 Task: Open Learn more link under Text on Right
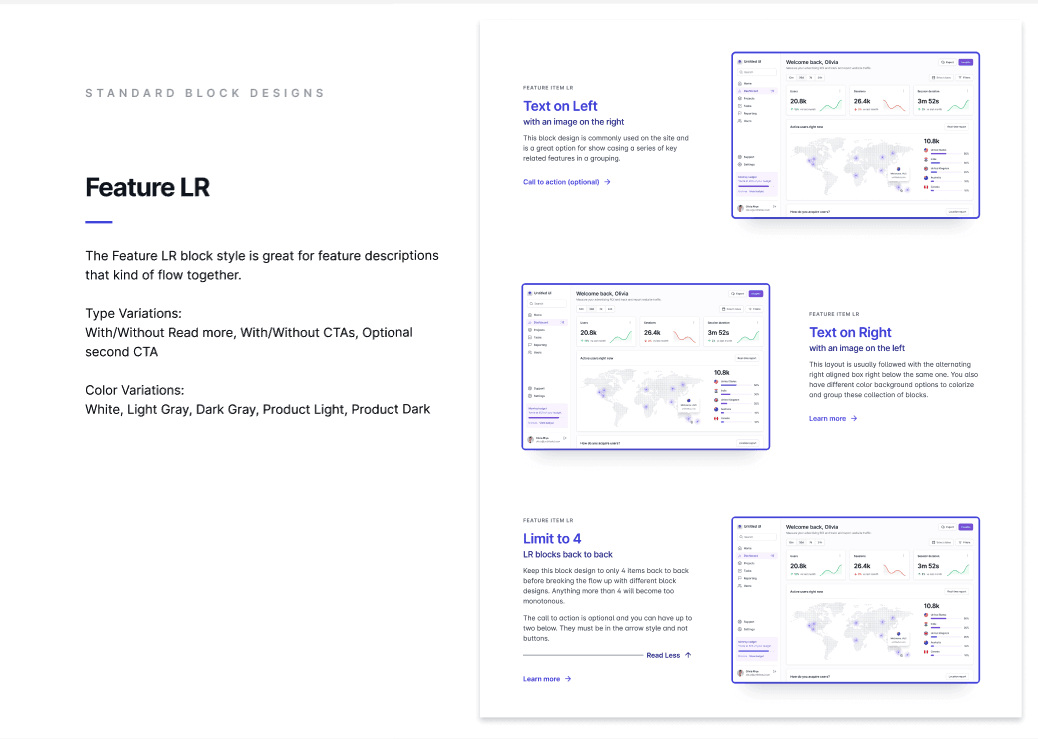click(833, 419)
